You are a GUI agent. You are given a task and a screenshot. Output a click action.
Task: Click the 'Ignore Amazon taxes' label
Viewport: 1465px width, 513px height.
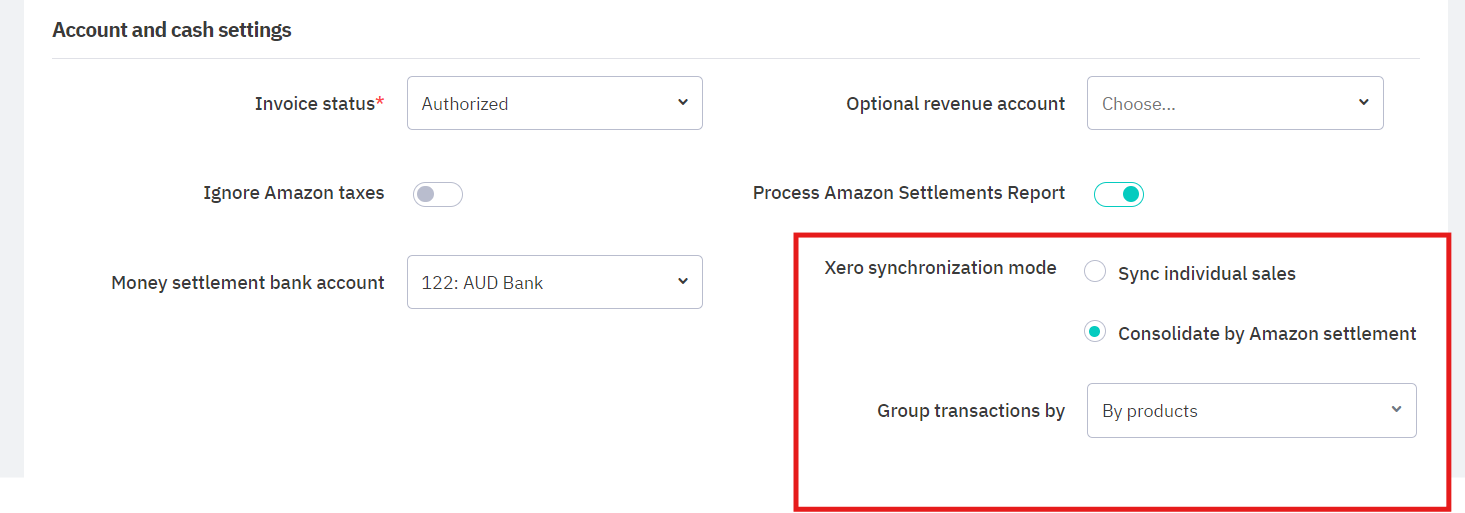coord(293,193)
